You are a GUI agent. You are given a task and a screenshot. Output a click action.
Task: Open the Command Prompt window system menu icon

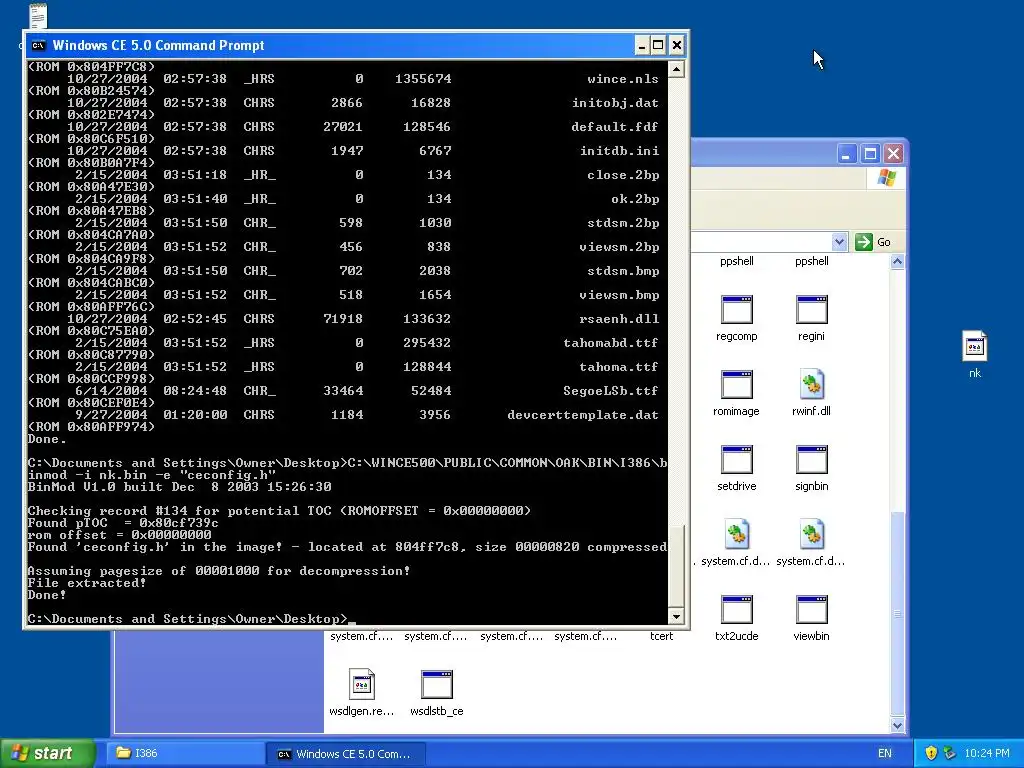tap(39, 45)
